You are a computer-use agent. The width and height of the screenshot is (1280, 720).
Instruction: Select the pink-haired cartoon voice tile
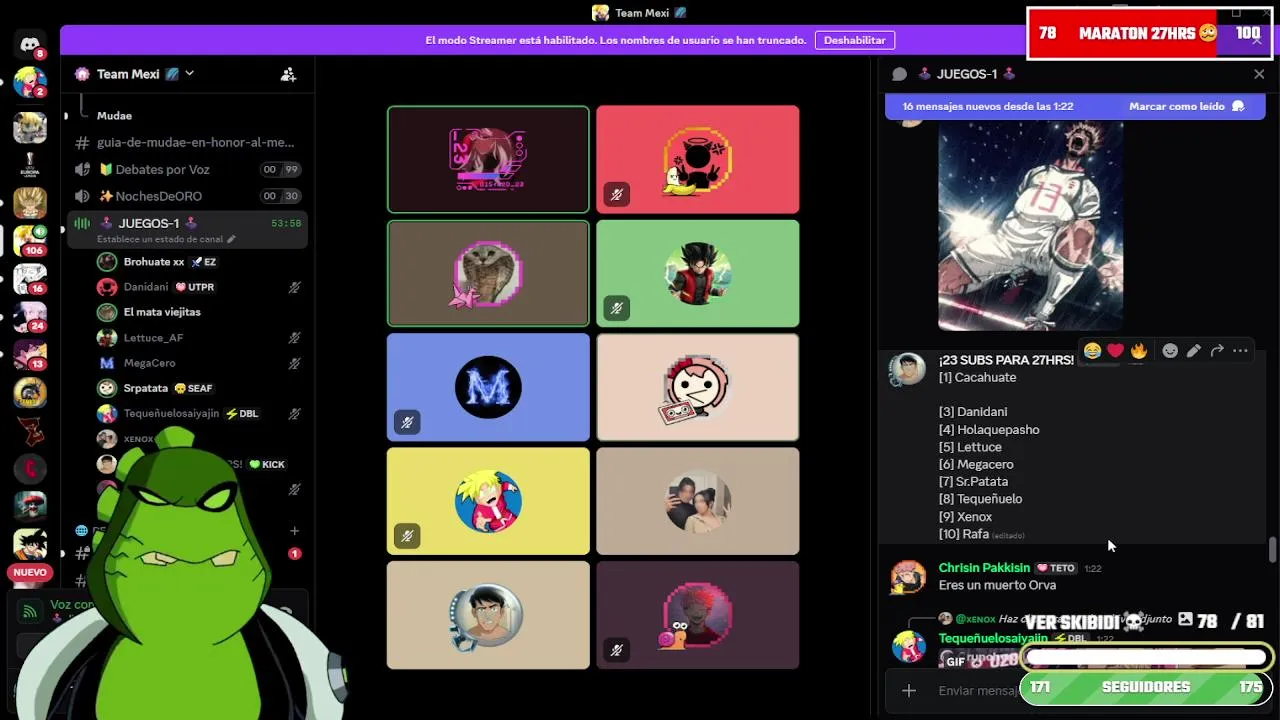point(698,387)
